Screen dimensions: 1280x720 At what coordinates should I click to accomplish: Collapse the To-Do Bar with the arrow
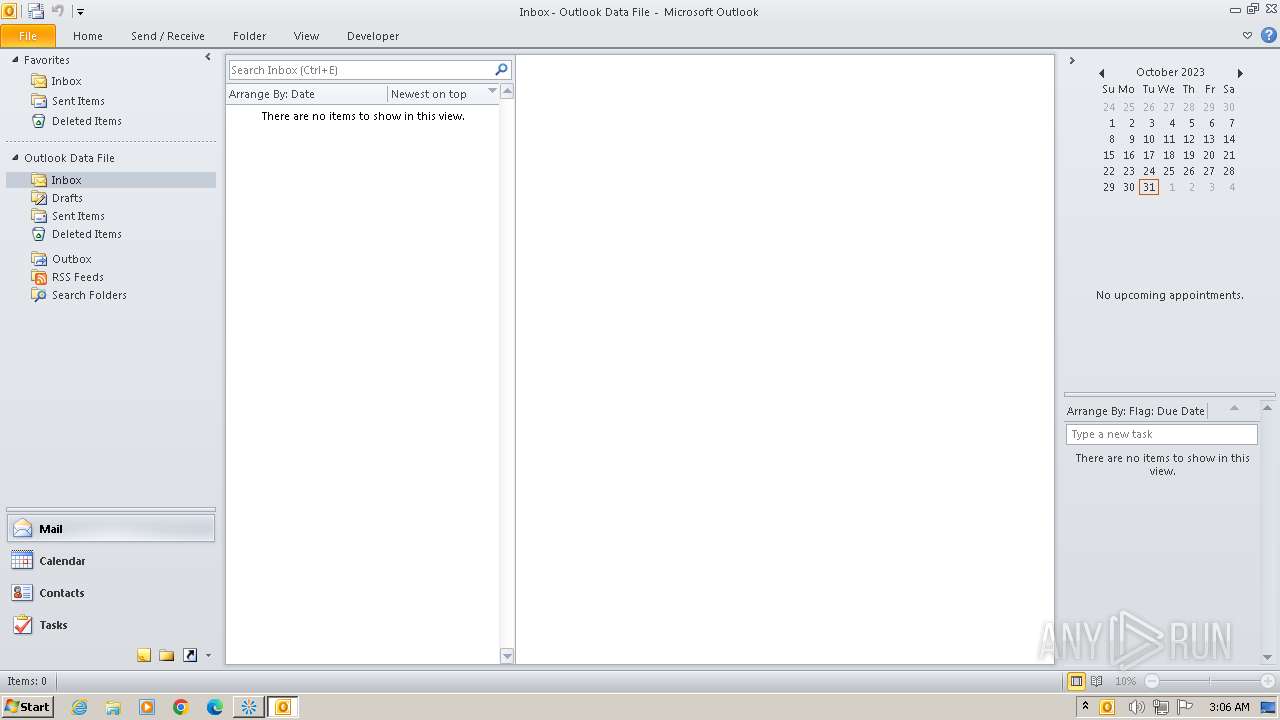(1072, 61)
